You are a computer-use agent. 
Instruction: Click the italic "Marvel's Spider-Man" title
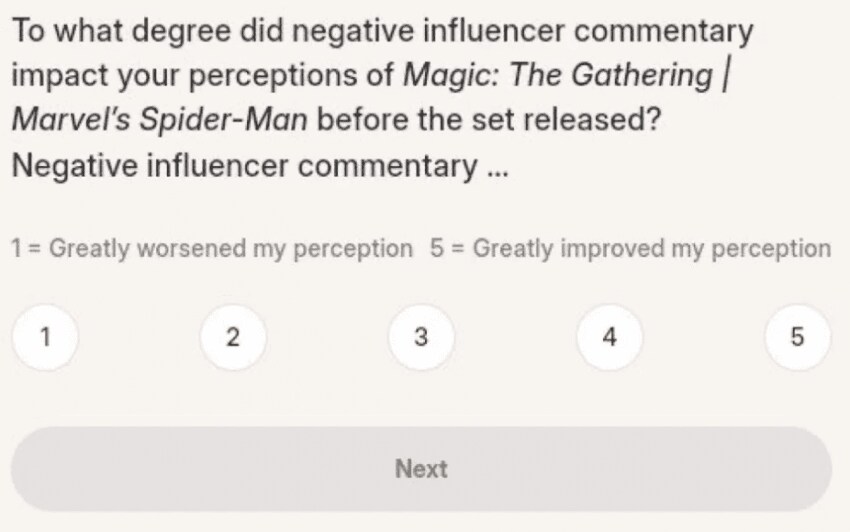(160, 120)
